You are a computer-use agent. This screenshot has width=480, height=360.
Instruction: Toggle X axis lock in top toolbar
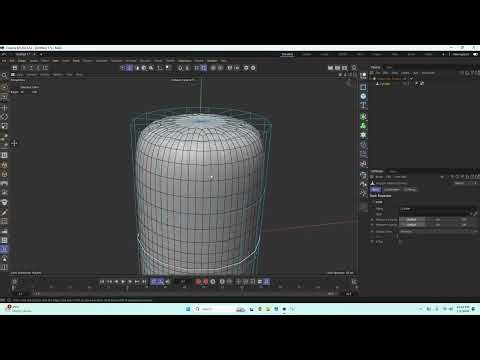pos(24,68)
